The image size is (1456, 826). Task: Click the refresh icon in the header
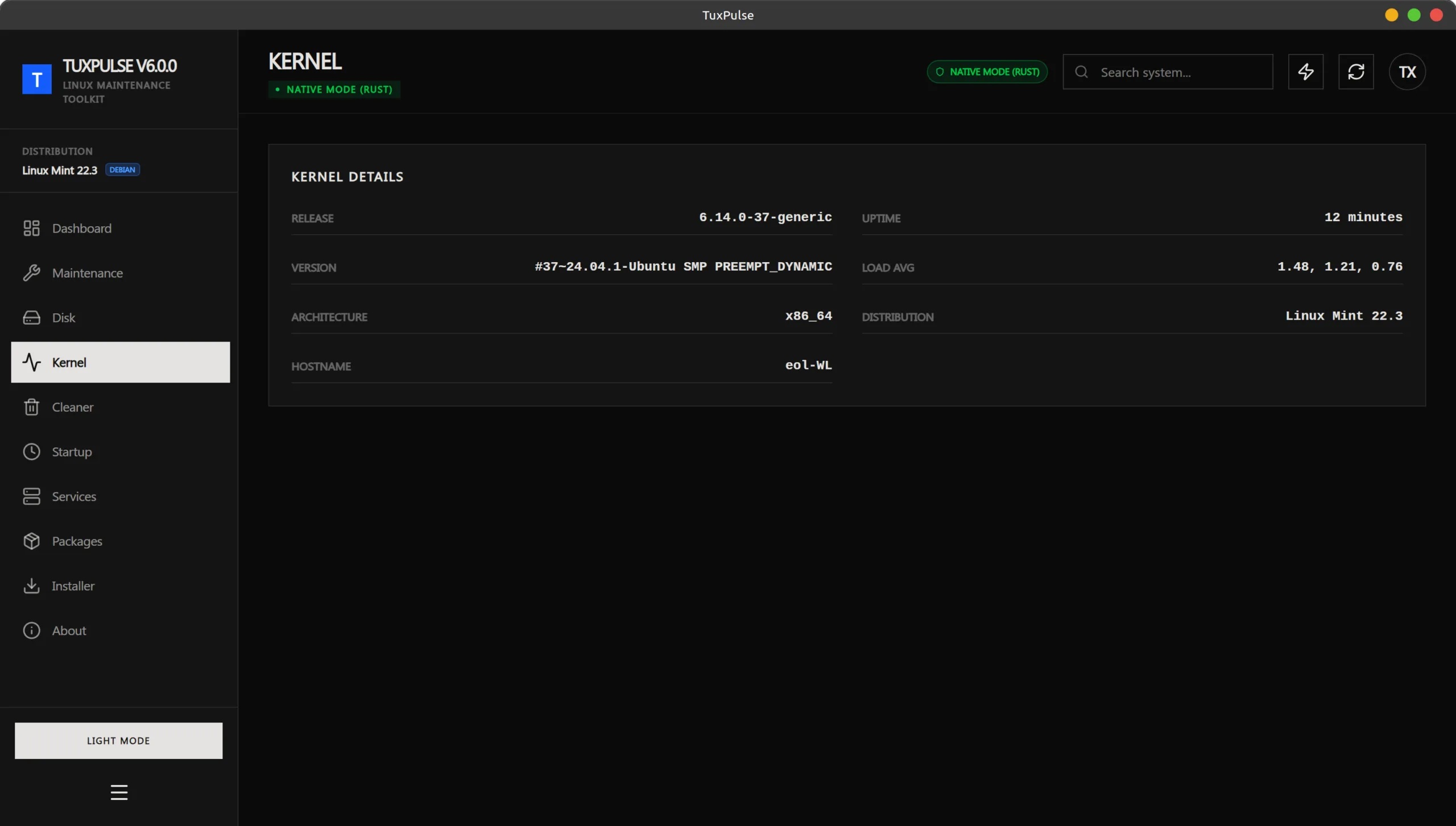[x=1356, y=72]
